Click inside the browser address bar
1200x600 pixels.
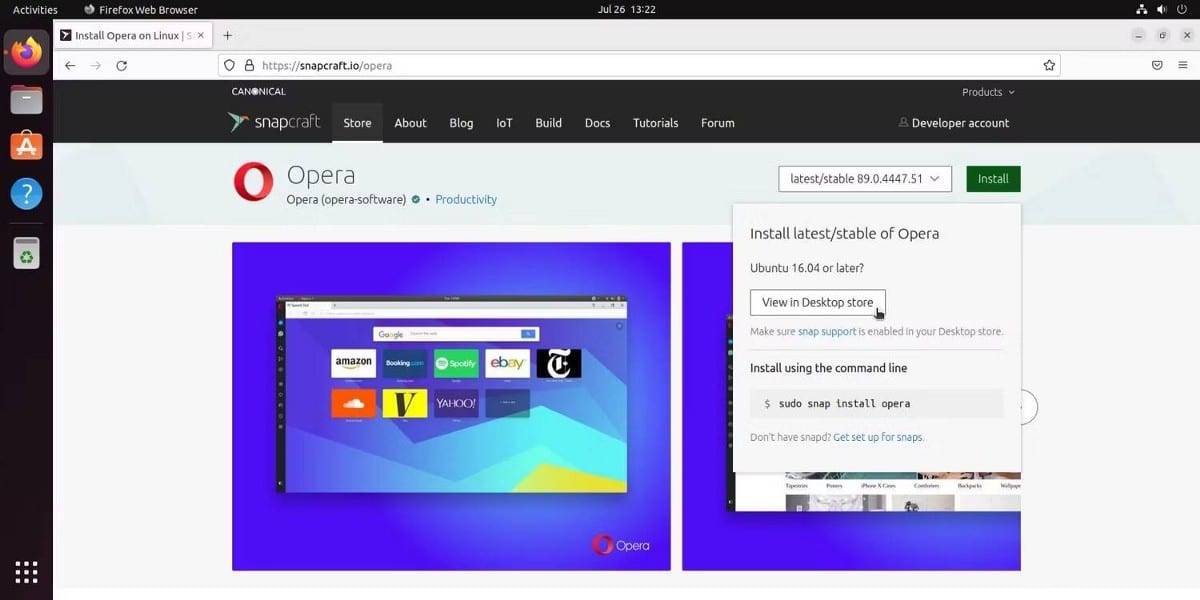click(x=500, y=64)
